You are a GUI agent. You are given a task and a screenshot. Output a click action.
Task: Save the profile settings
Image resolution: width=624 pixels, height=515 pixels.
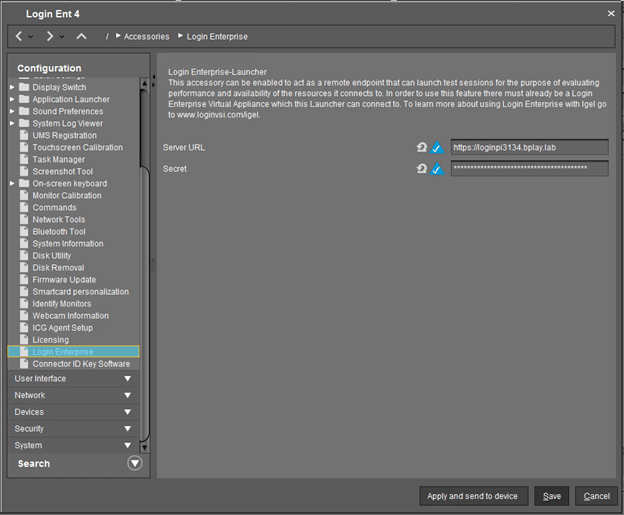click(x=552, y=496)
